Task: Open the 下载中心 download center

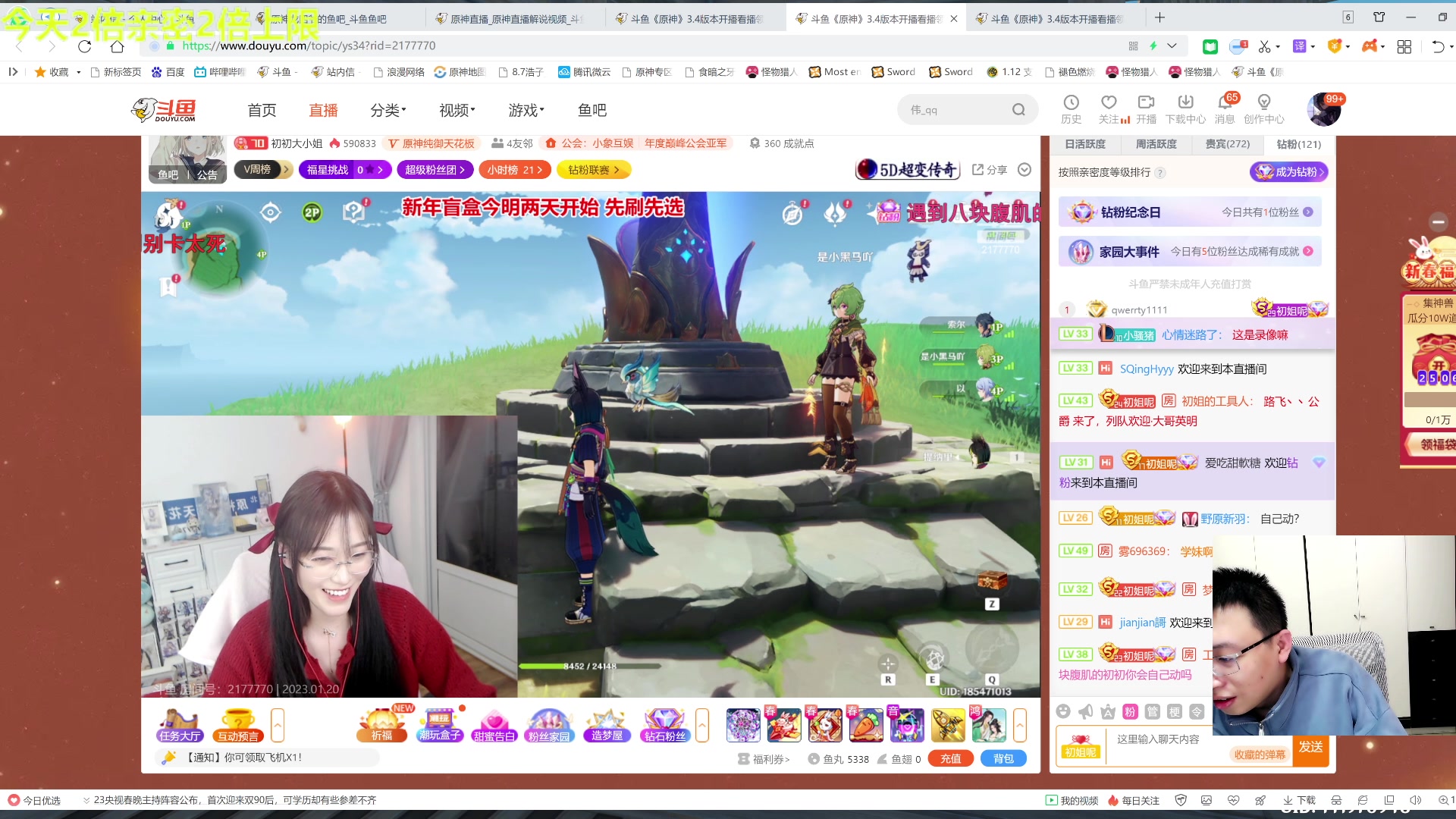Action: (1185, 109)
